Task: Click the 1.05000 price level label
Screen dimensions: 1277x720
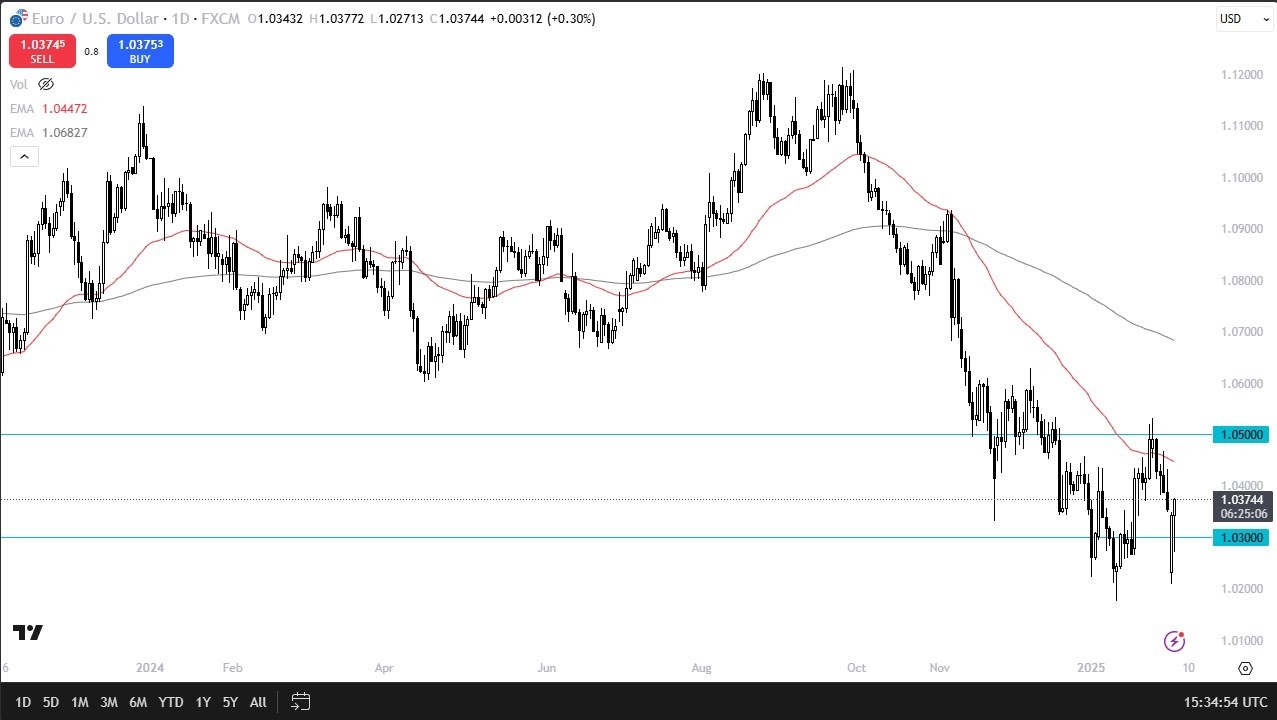Action: (x=1240, y=434)
